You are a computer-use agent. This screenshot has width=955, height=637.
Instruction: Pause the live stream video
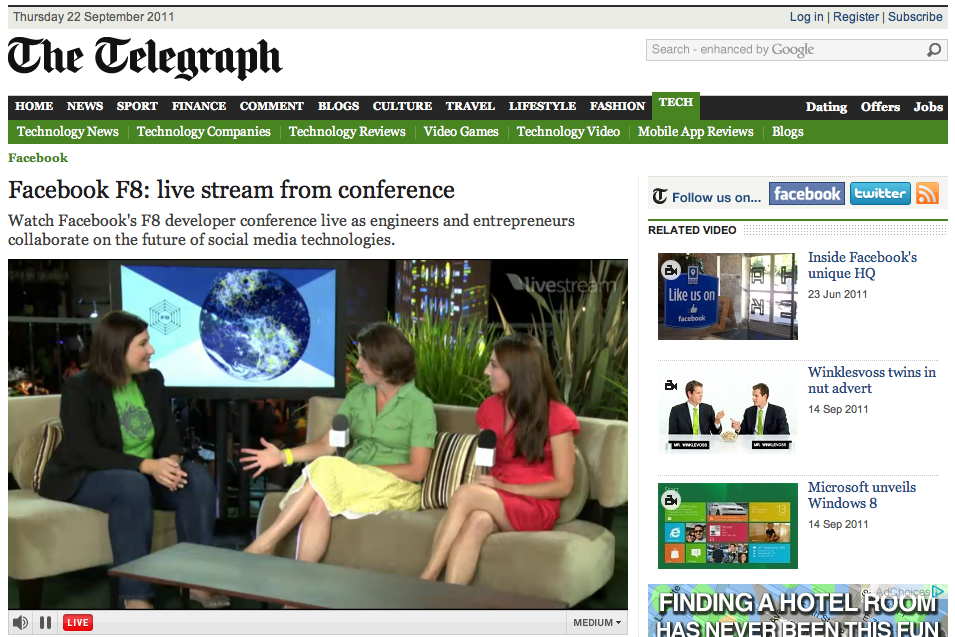tap(45, 622)
